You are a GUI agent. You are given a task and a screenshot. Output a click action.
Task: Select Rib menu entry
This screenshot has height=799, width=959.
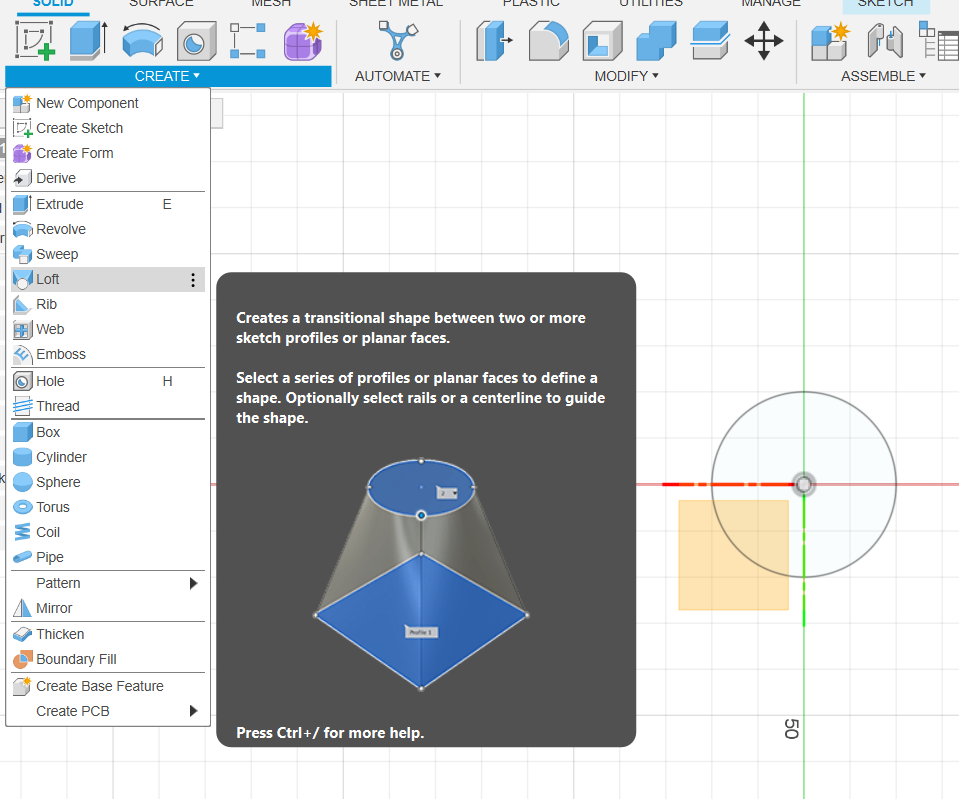point(108,304)
